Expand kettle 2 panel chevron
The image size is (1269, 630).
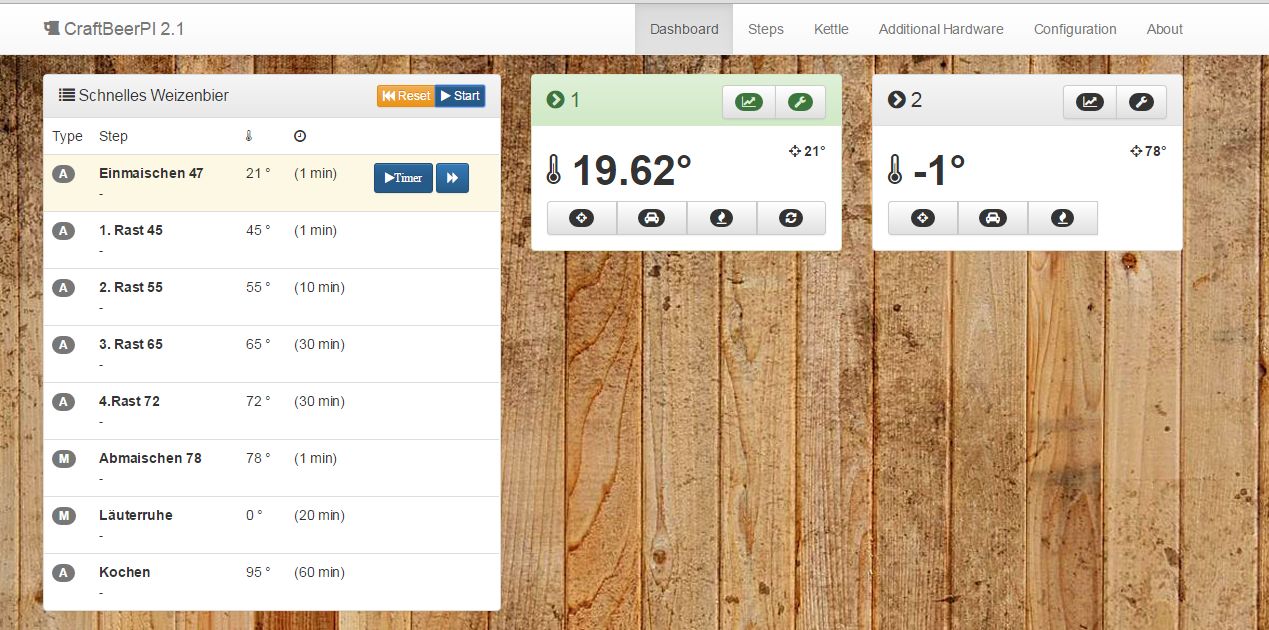[x=896, y=100]
